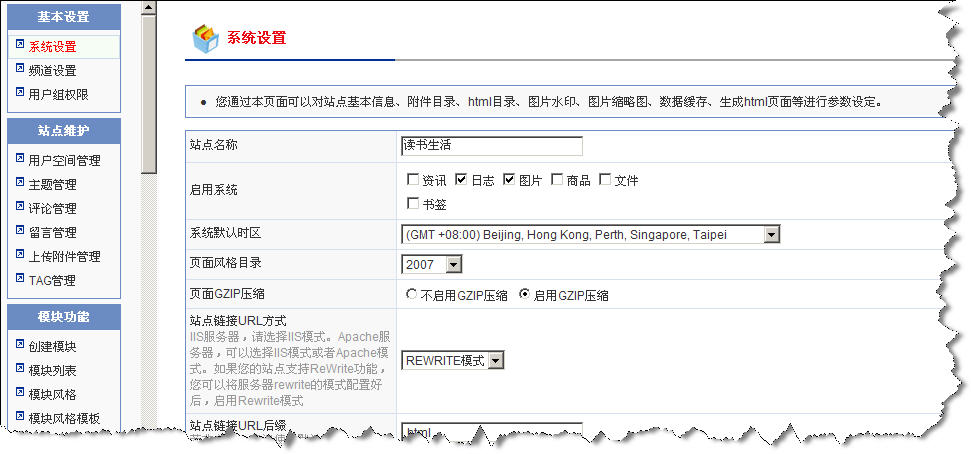Click the 站点名称 text field

tap(490, 146)
